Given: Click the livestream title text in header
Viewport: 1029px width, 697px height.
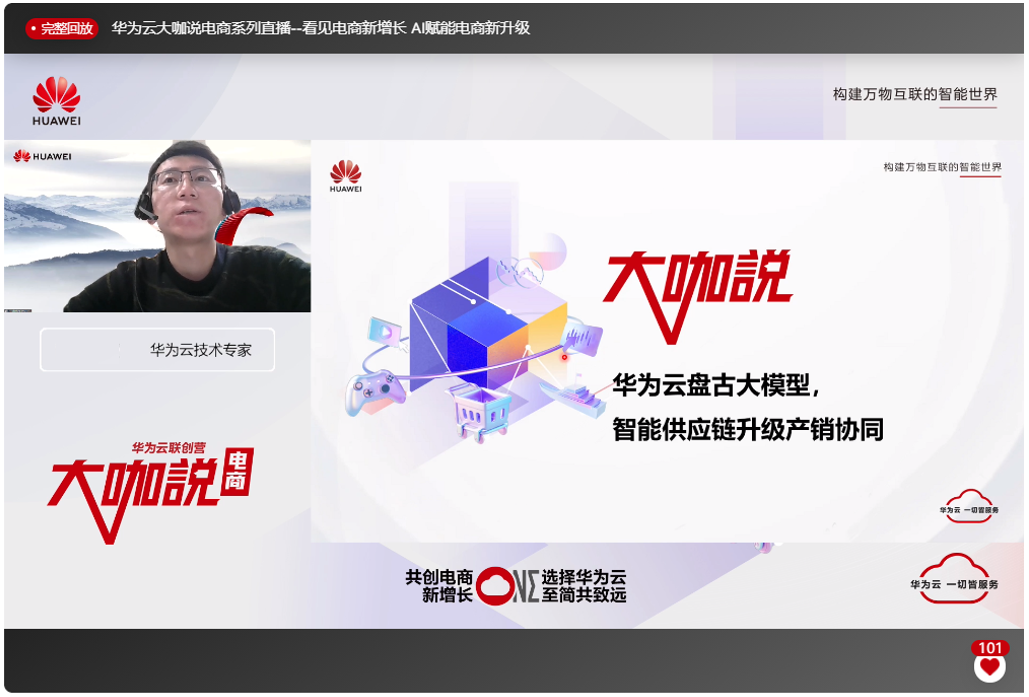Looking at the screenshot, I should 320,28.
